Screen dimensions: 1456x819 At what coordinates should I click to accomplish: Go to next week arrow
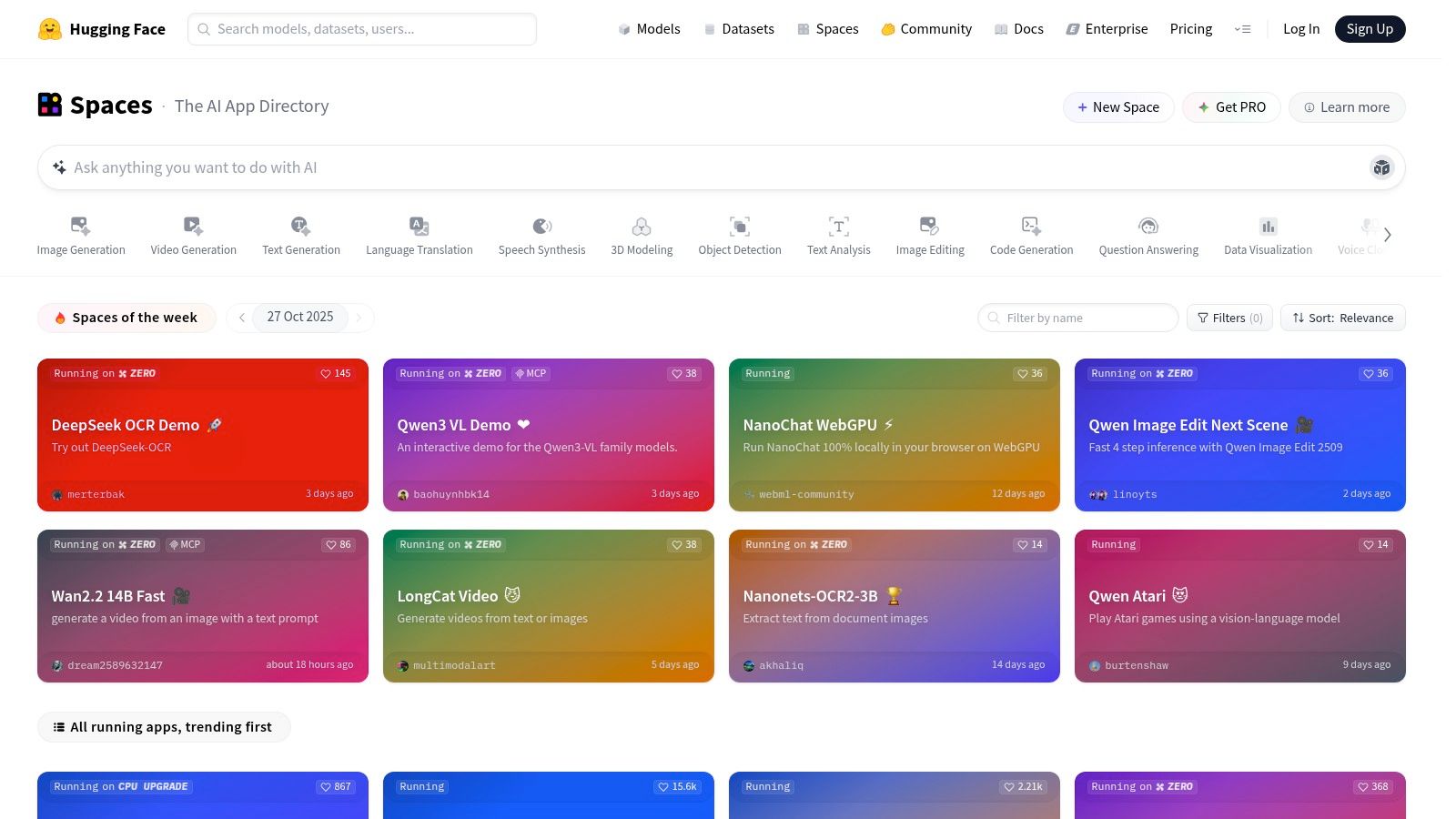coord(359,318)
